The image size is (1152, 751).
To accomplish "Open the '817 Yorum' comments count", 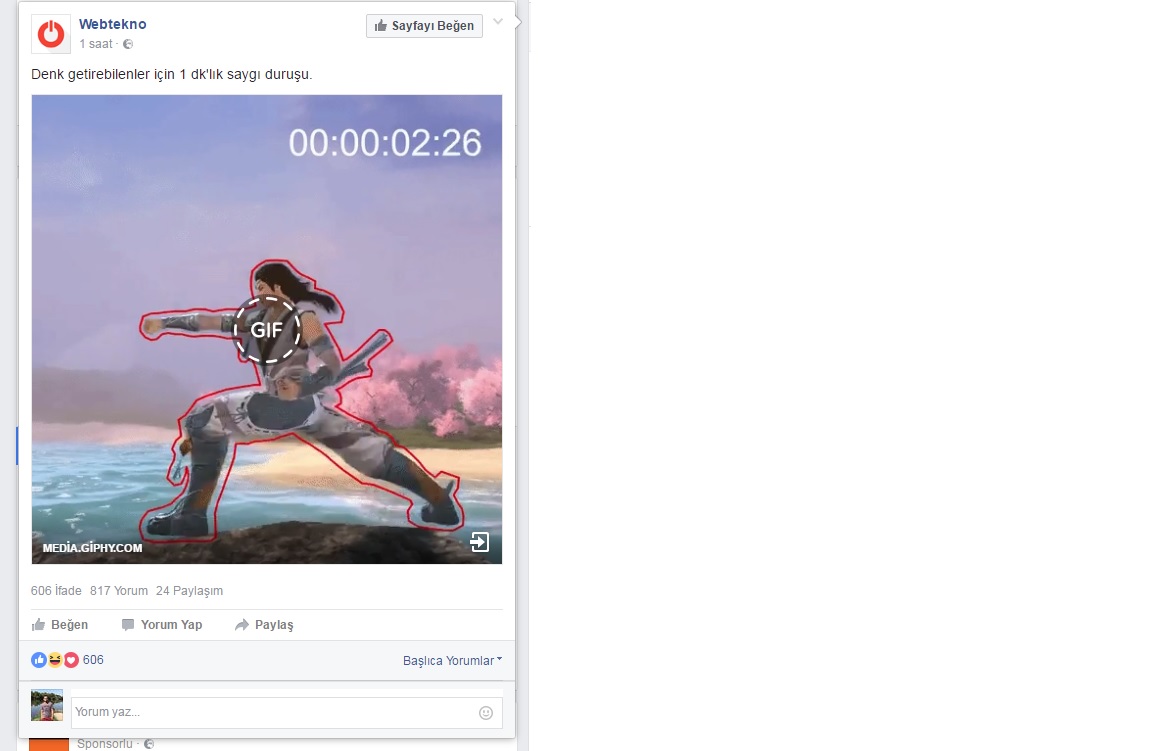I will tap(119, 591).
